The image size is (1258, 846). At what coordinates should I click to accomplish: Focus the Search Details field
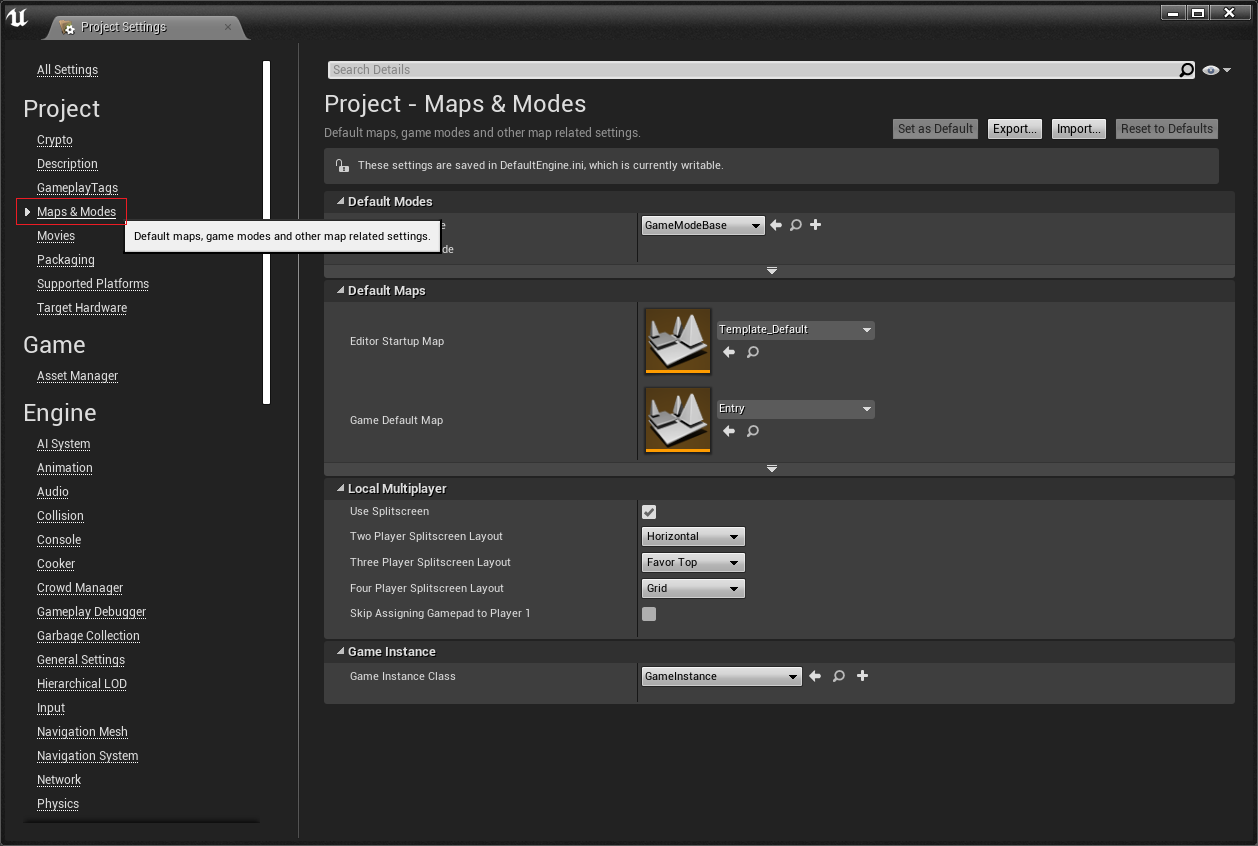754,70
